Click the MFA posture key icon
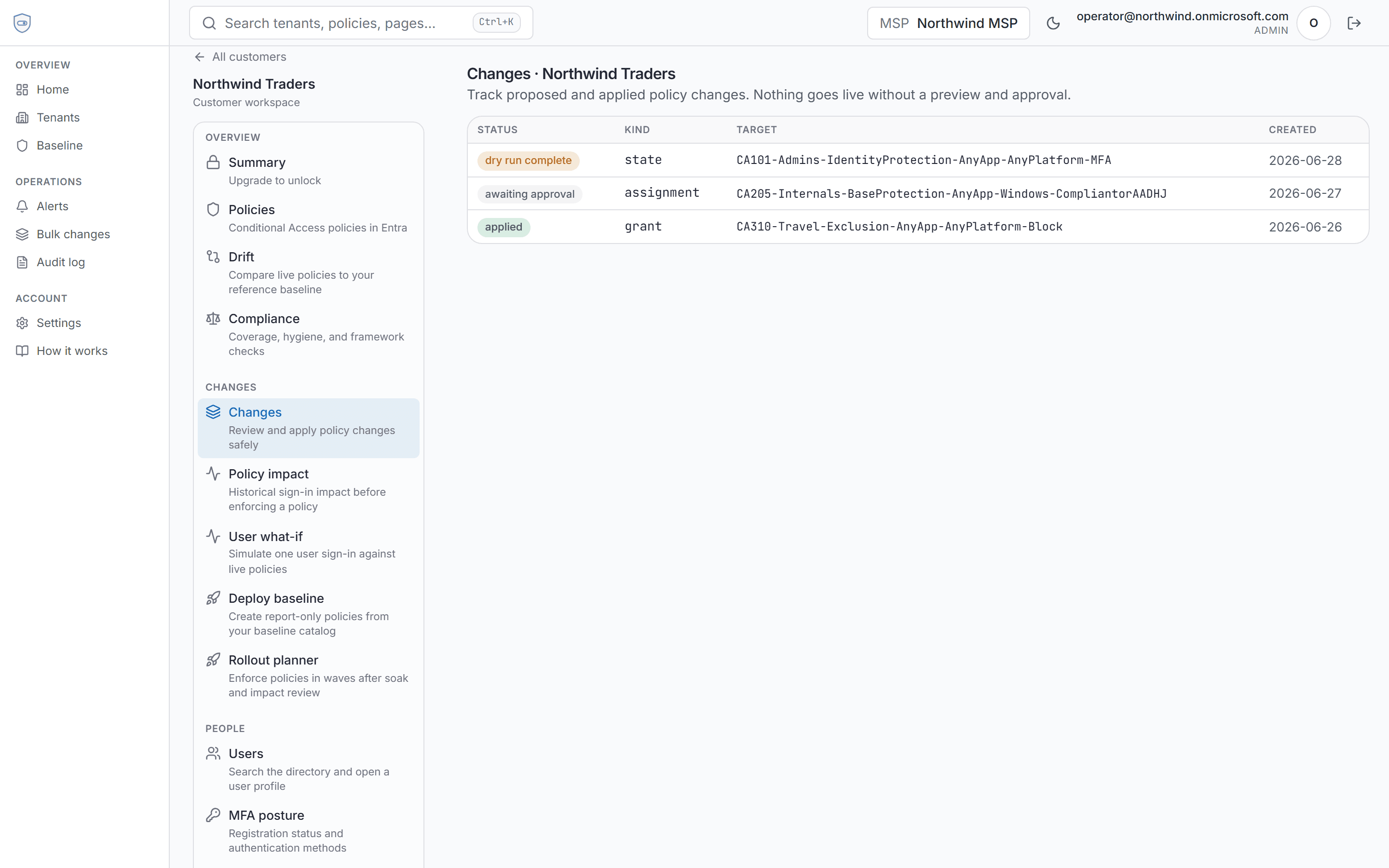Viewport: 1389px width, 868px height. (213, 815)
